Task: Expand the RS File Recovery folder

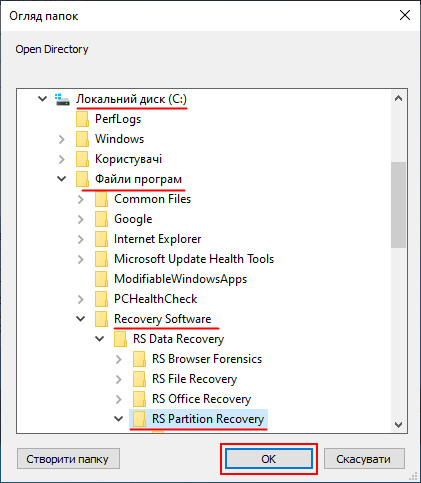Action: point(119,379)
